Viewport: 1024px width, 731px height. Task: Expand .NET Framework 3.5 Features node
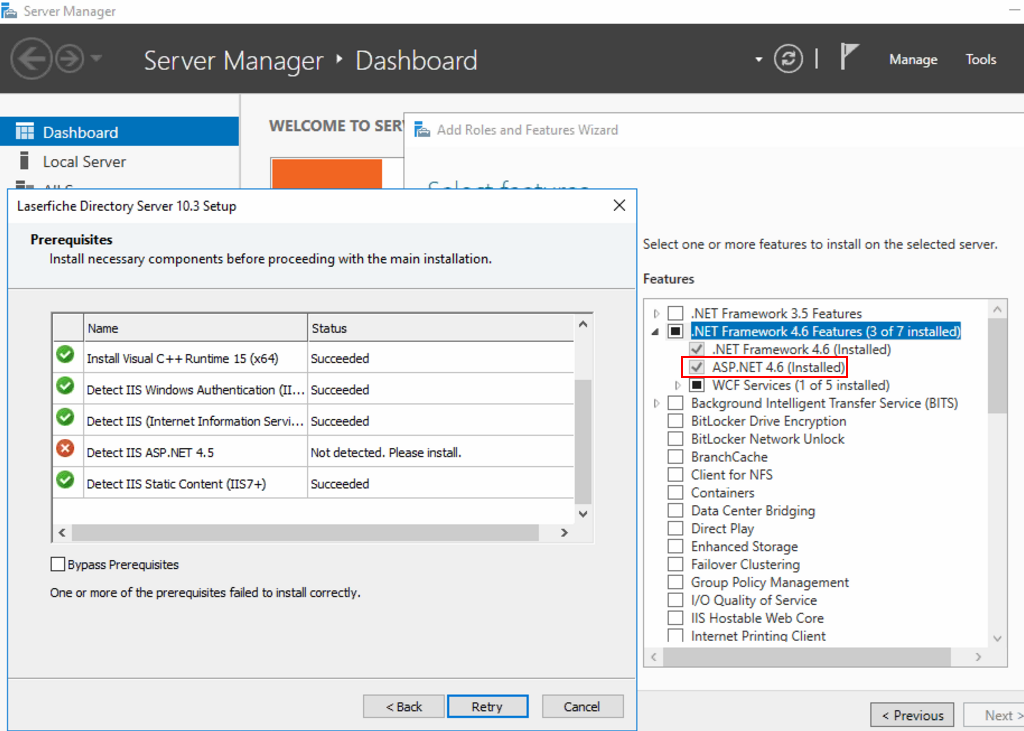[x=656, y=314]
